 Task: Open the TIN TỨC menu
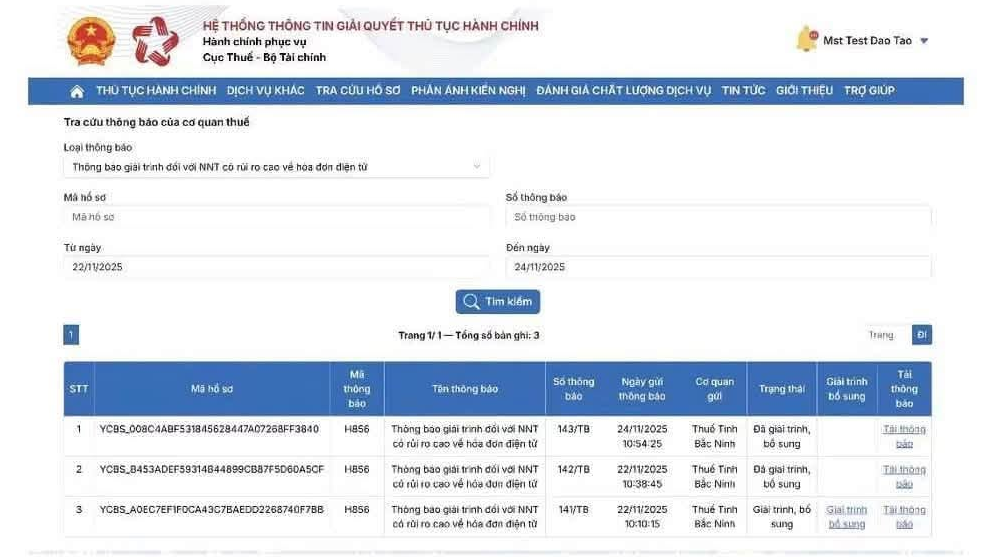743,91
